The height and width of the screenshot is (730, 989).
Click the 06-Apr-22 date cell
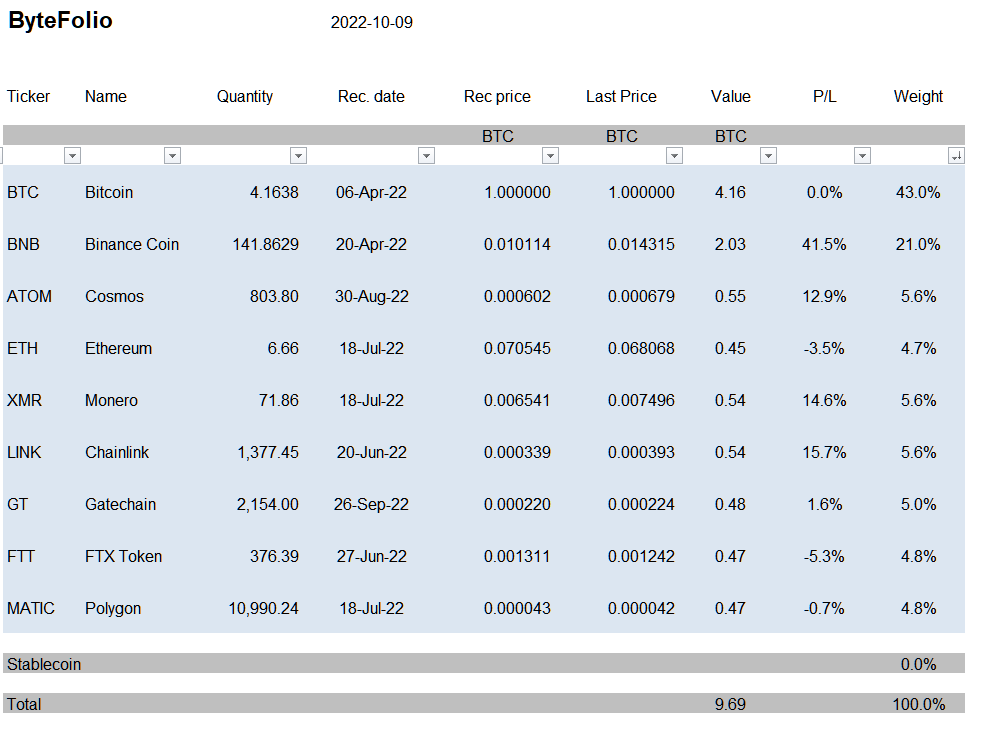372,192
